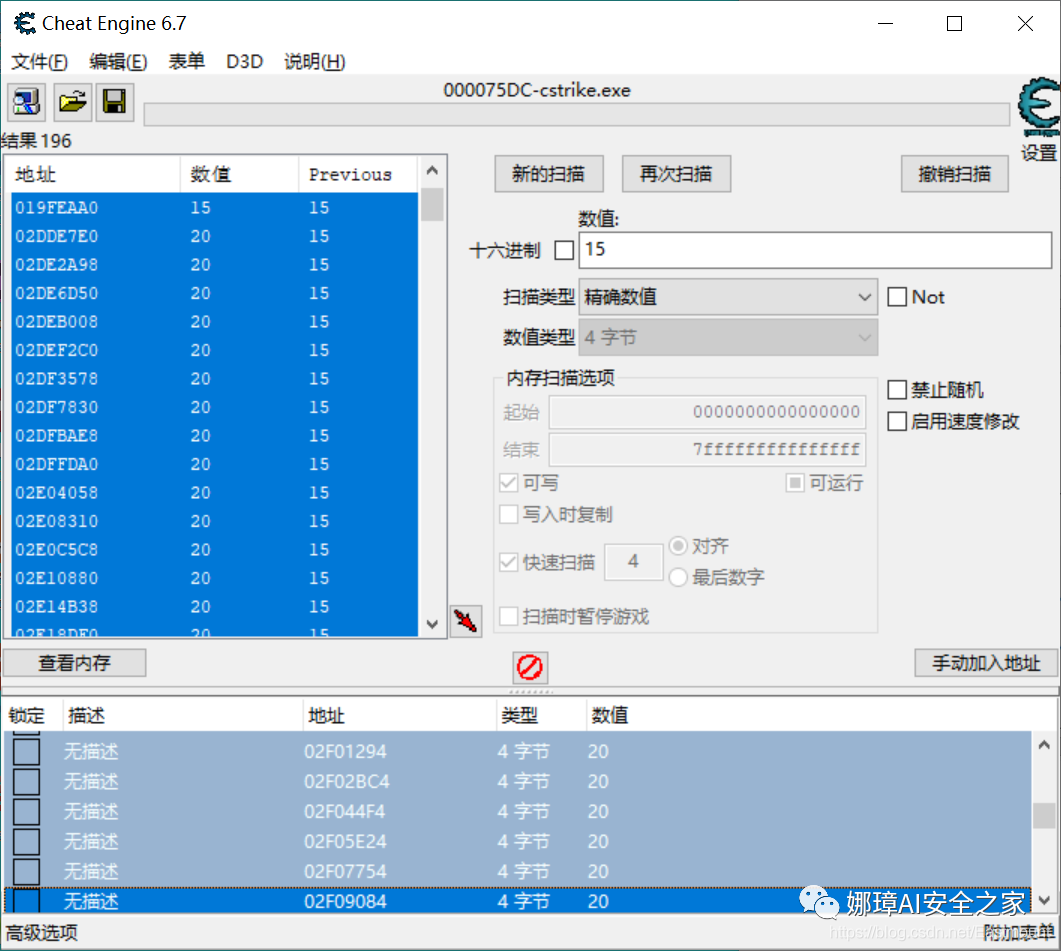Select result row 02E14B38
This screenshot has width=1061, height=951.
point(215,606)
